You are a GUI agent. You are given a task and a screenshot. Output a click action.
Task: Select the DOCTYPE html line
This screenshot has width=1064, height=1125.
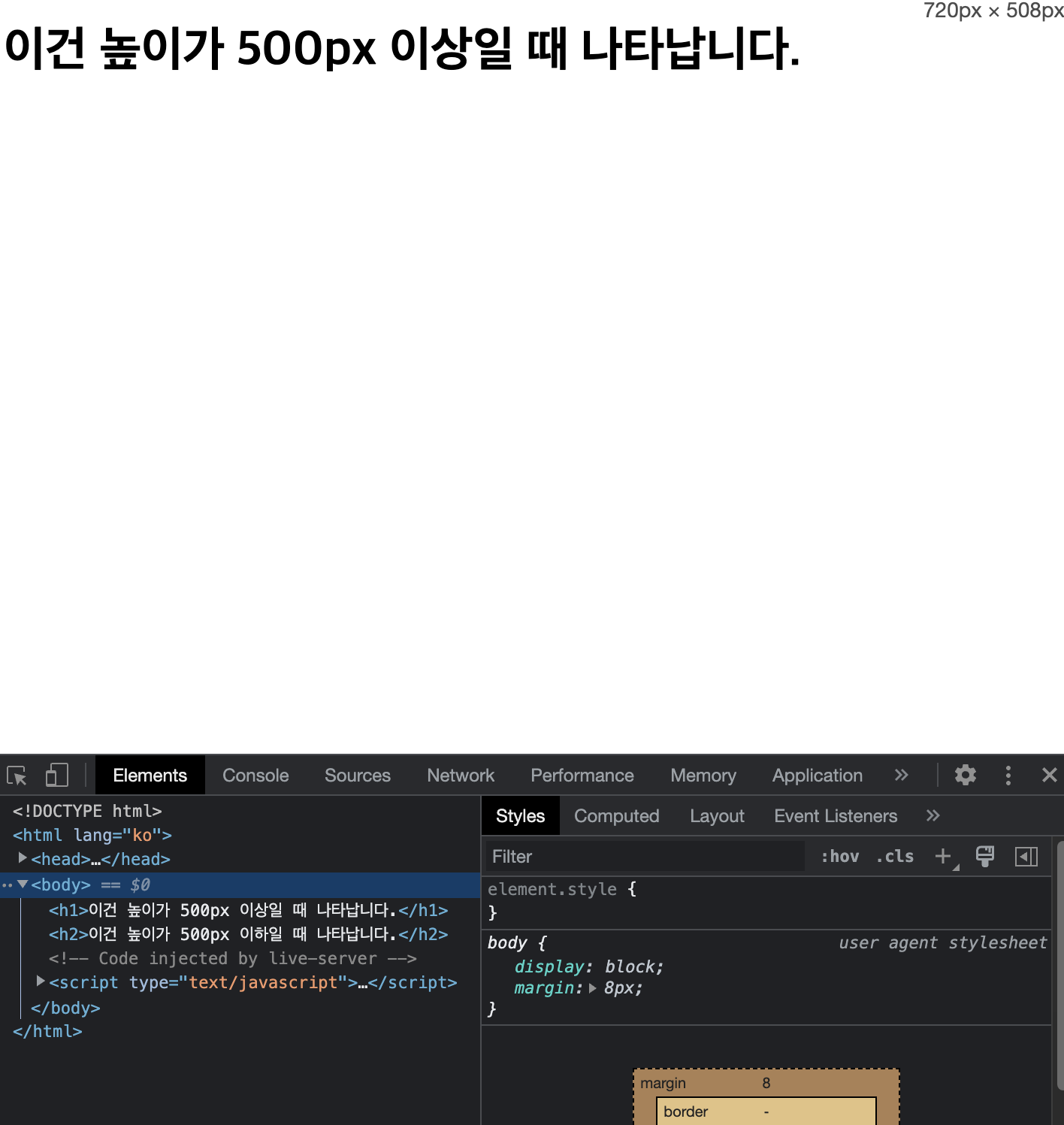87,811
